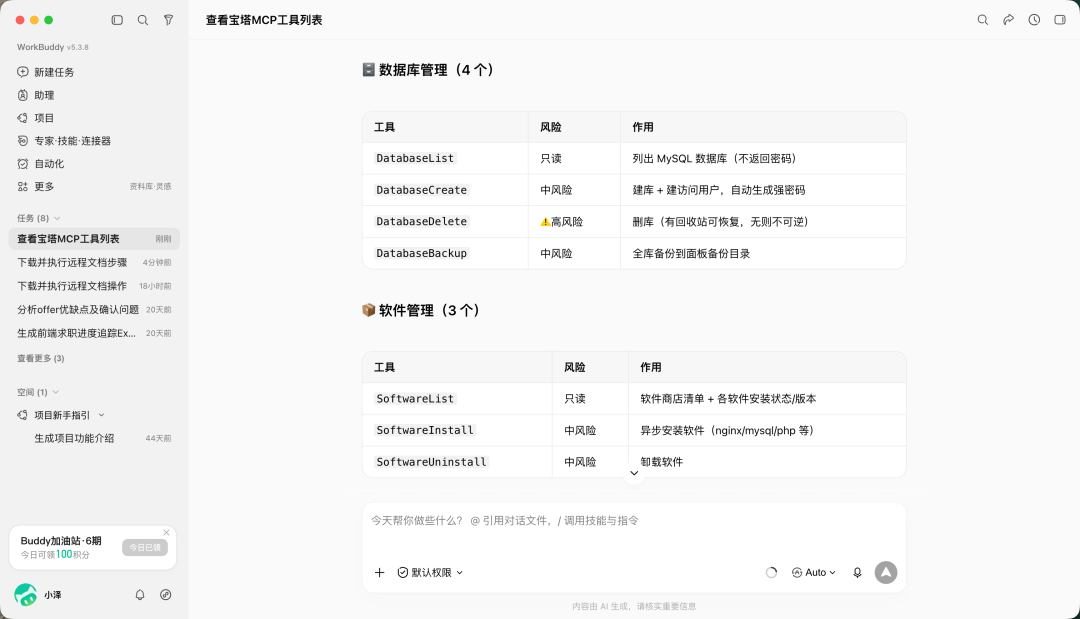This screenshot has height=619, width=1080.
Task: Click user avatar 小泽
Action: point(25,594)
